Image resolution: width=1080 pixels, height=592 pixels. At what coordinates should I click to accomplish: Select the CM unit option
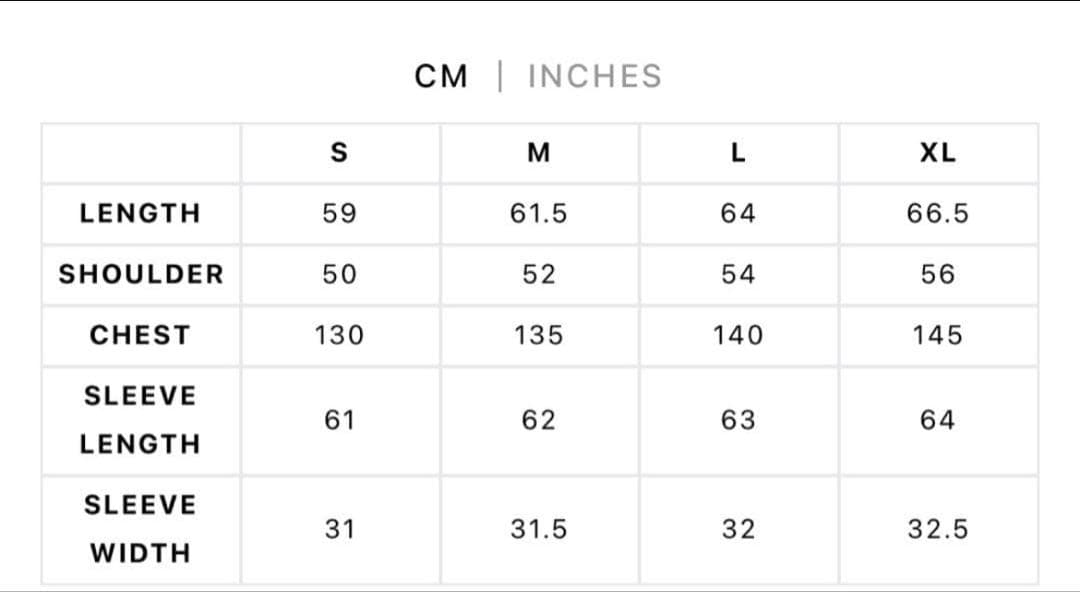(441, 76)
